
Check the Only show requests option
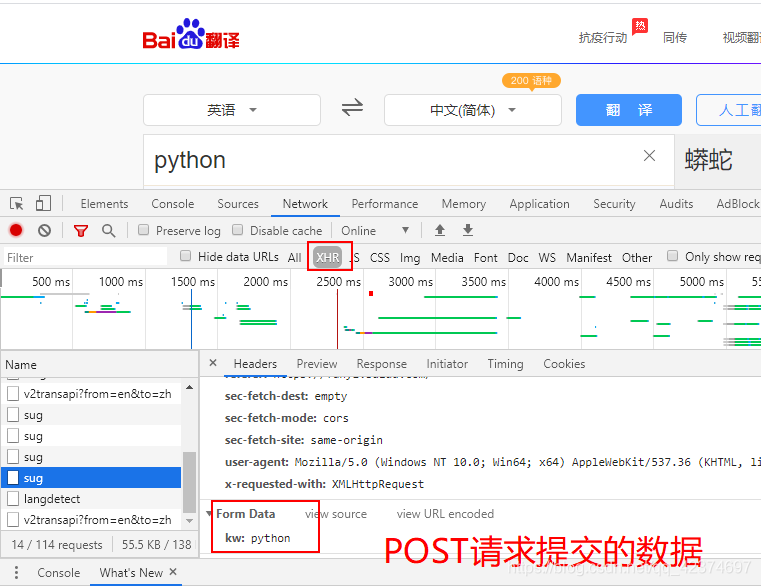672,256
